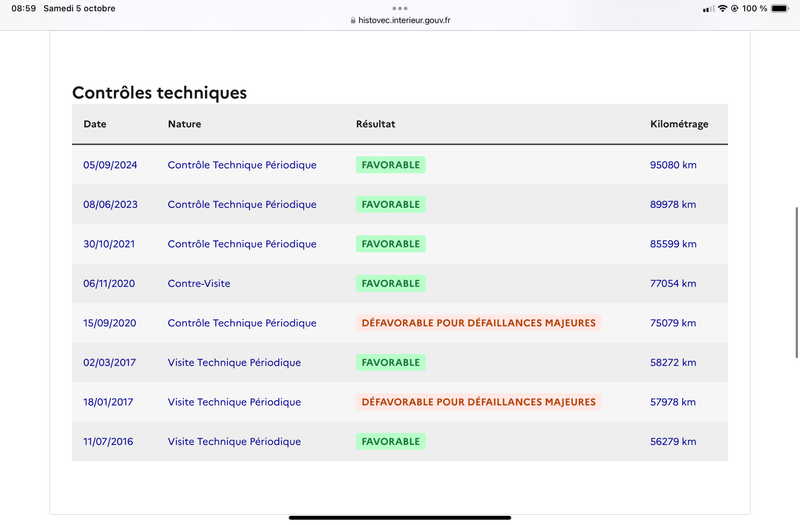This screenshot has width=800, height=525.
Task: Click the vertical page scrollbar
Action: tap(796, 283)
